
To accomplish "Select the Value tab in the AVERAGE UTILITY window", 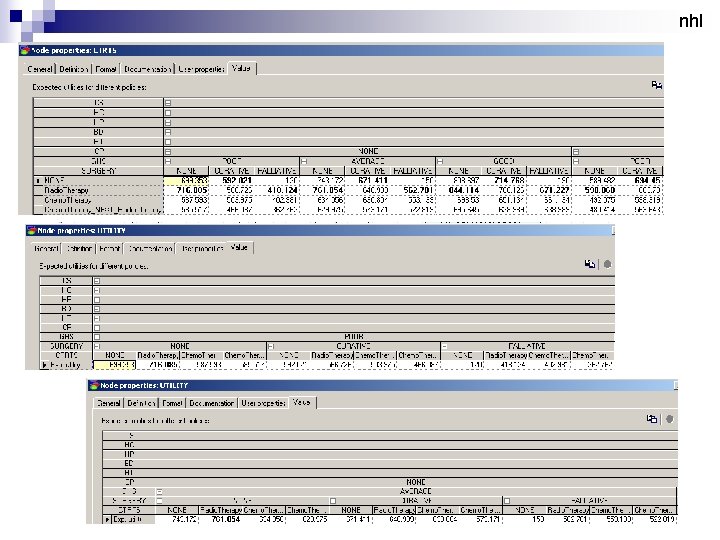I will [302, 402].
